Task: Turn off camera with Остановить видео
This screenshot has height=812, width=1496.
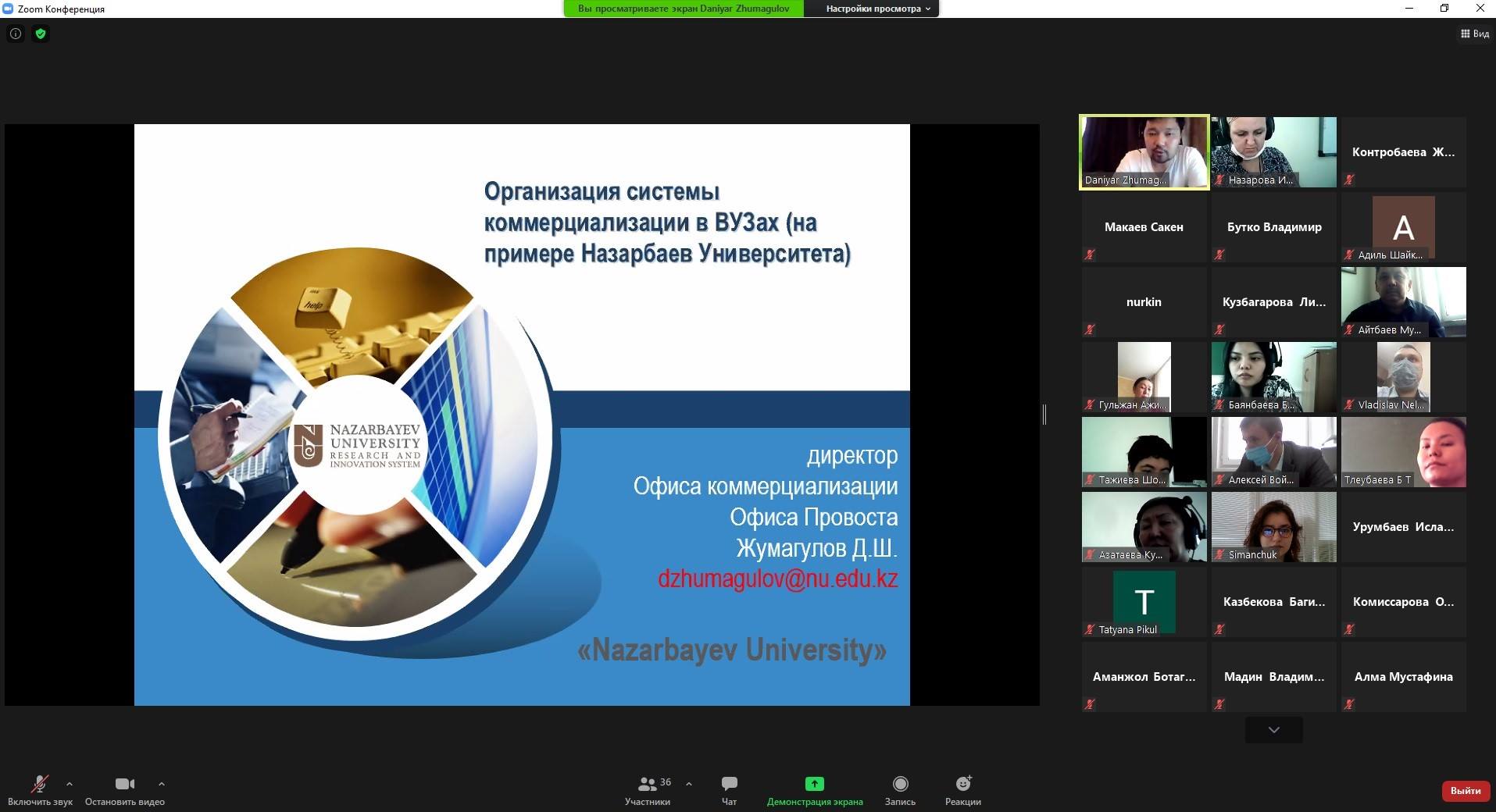Action: 125,789
